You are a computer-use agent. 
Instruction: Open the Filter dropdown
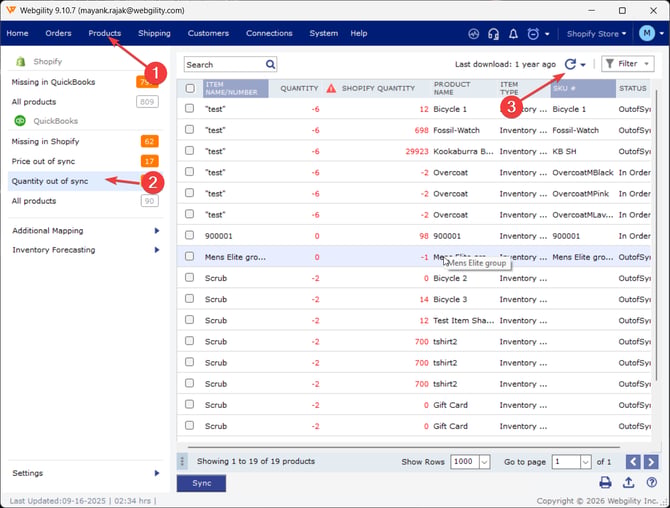click(628, 64)
